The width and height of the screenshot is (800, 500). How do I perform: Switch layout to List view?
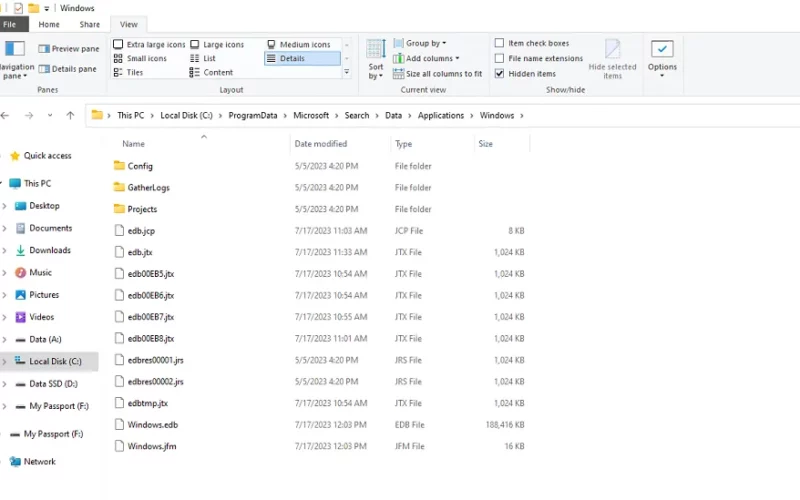tap(203, 58)
